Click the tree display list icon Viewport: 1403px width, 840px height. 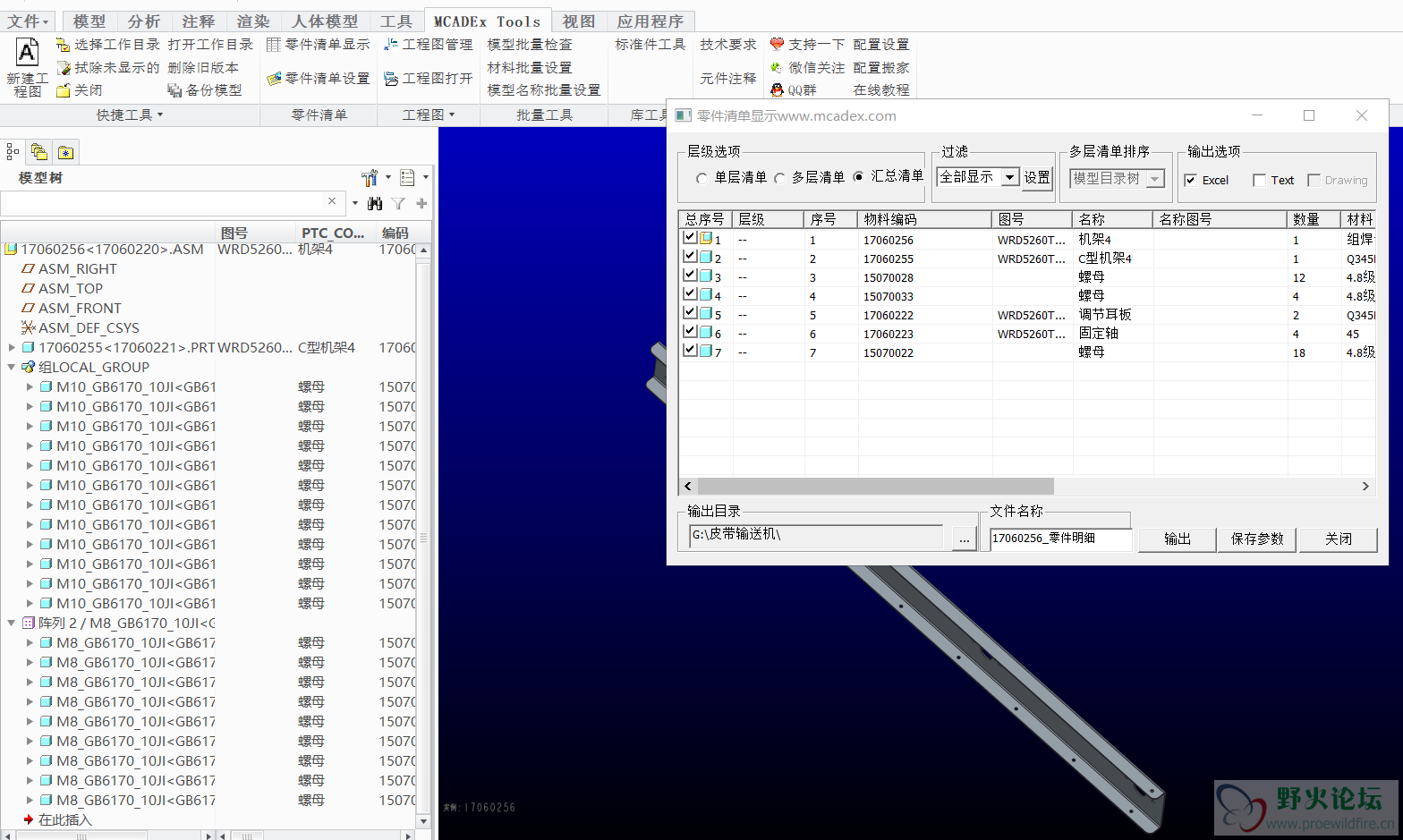pyautogui.click(x=408, y=178)
